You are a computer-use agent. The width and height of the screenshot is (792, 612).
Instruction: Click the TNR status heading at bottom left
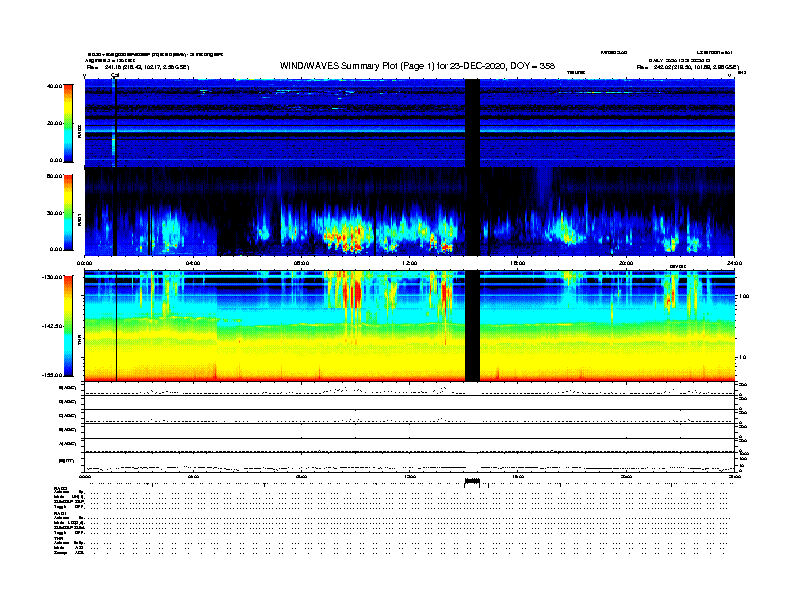click(58, 539)
